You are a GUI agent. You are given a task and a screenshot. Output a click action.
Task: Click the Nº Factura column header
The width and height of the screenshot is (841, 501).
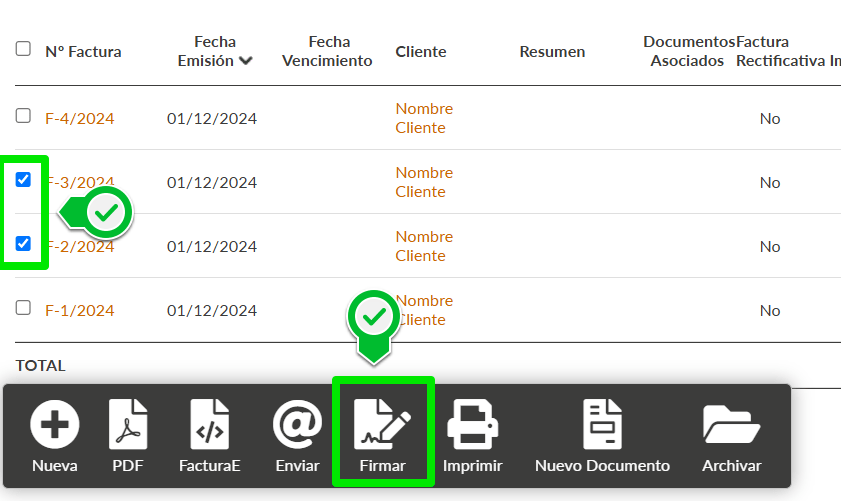[x=83, y=51]
